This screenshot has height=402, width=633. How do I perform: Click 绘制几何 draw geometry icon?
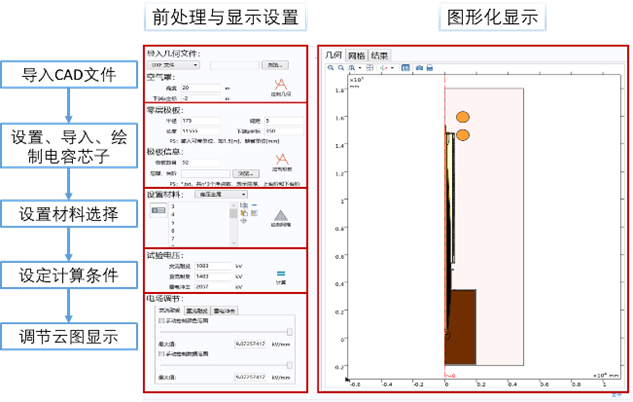point(281,87)
